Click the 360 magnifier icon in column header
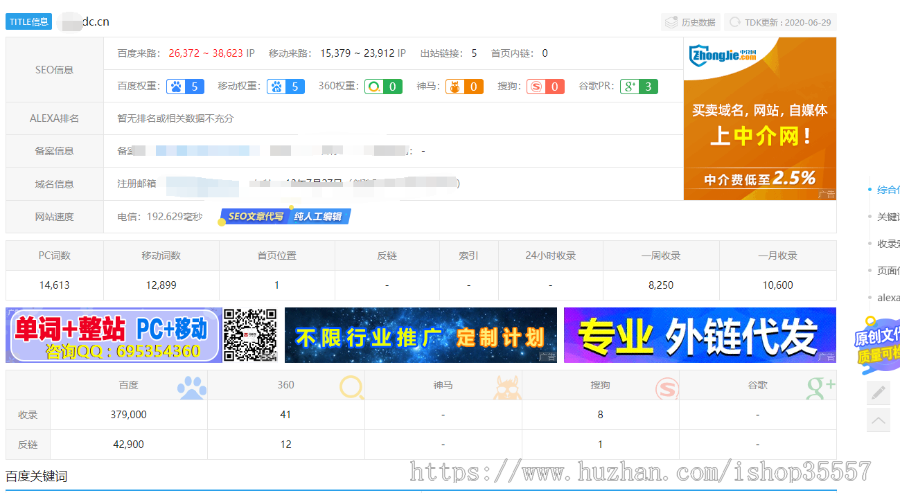The height and width of the screenshot is (493, 900). point(351,387)
